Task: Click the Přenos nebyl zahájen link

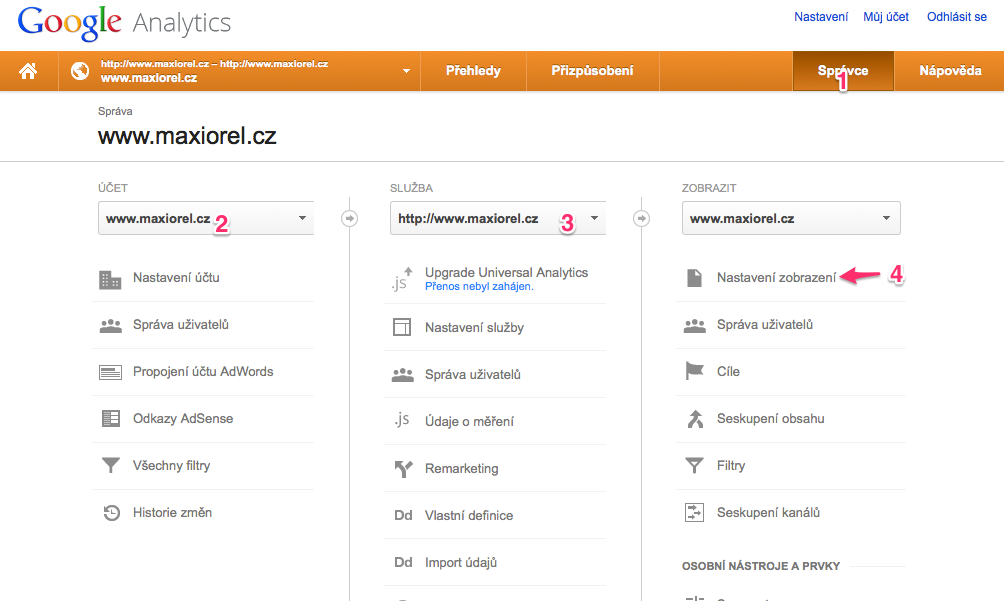Action: pos(479,287)
